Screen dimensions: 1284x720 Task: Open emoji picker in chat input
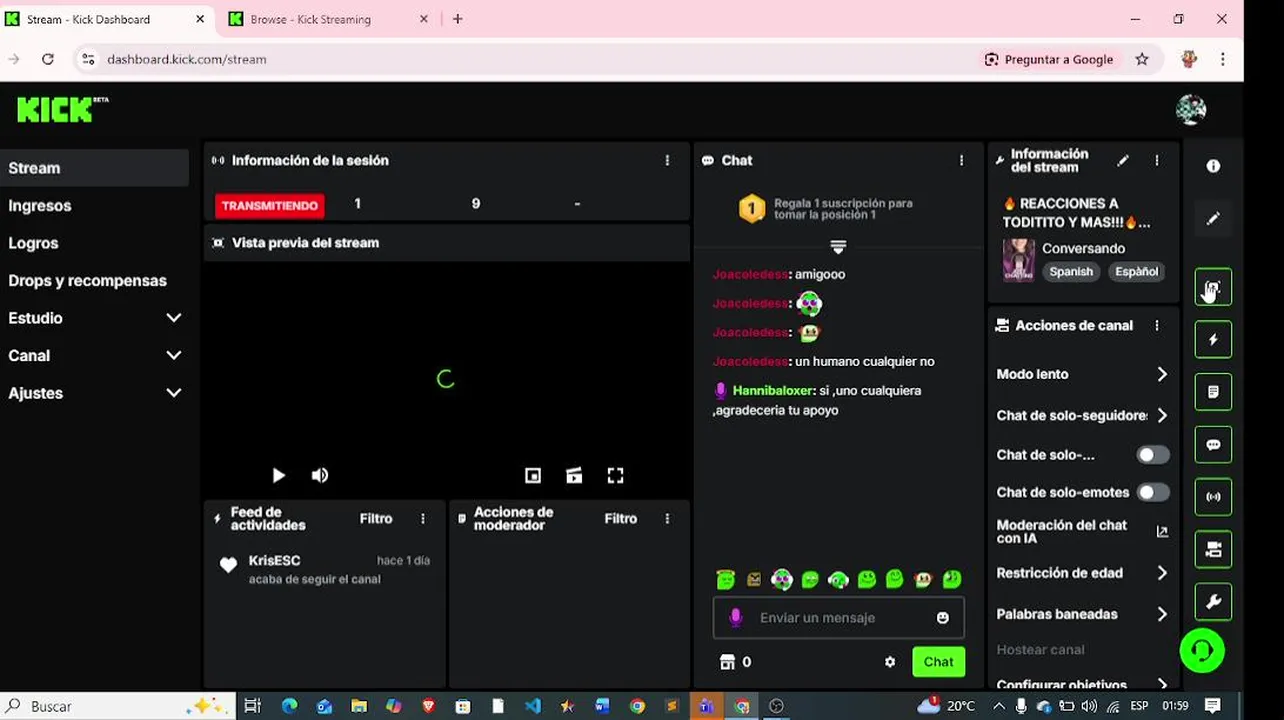coord(942,618)
